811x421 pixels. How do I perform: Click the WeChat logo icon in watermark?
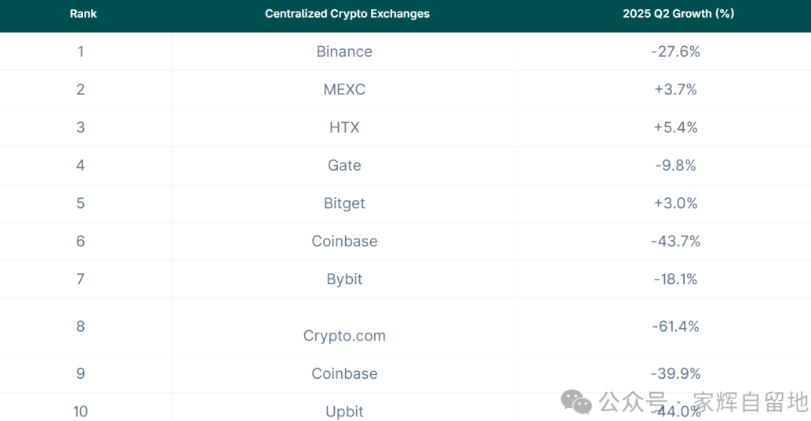576,402
